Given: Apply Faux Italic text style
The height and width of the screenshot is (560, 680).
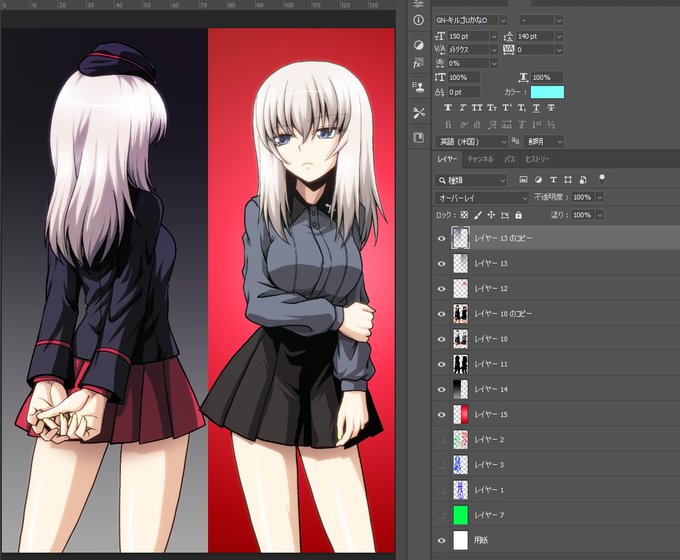Looking at the screenshot, I should [463, 108].
